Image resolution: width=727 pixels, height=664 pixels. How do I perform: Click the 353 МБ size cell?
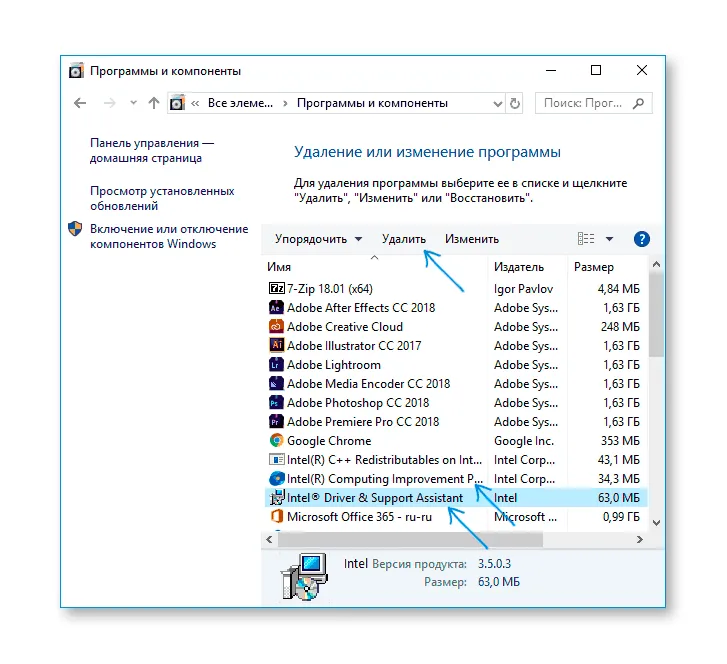pyautogui.click(x=620, y=441)
